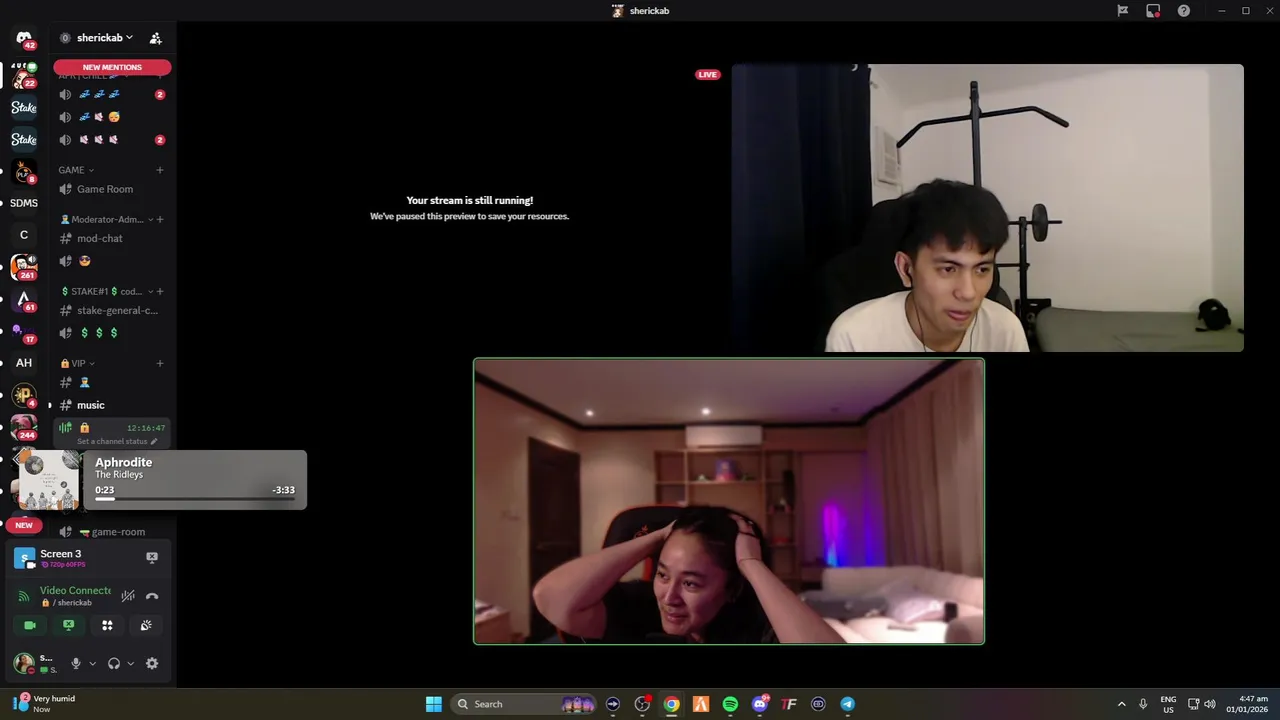The height and width of the screenshot is (720, 1280).
Task: Open the Activities launcher icon
Action: [x=107, y=625]
